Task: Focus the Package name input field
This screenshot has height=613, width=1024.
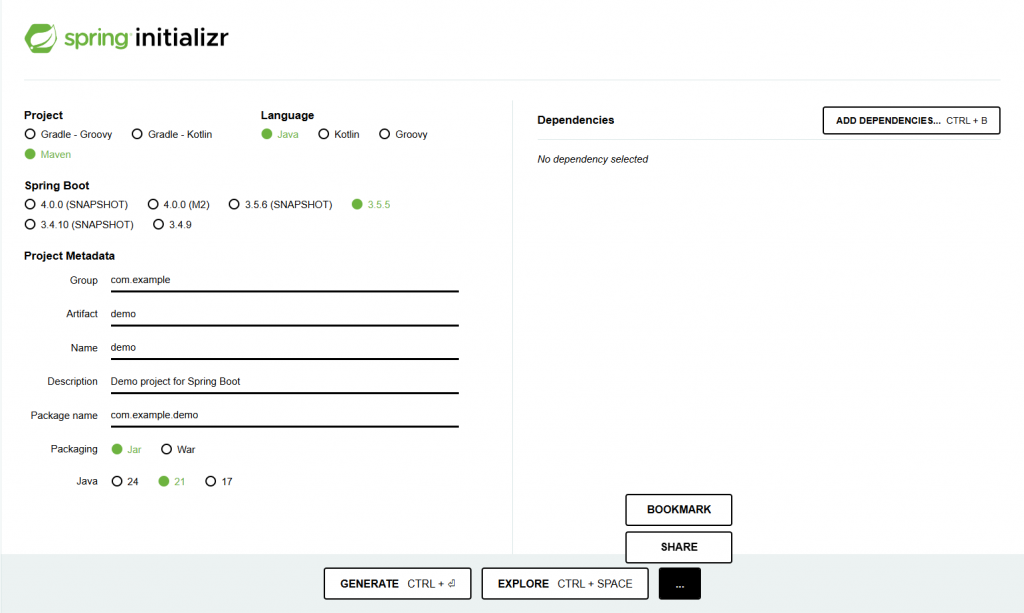Action: (284, 415)
